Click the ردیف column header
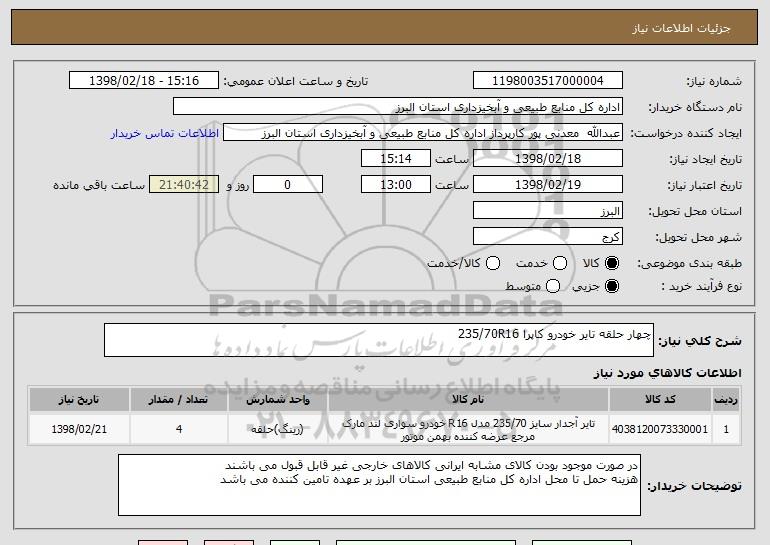Viewport: 770px width, 545px height. tap(726, 399)
